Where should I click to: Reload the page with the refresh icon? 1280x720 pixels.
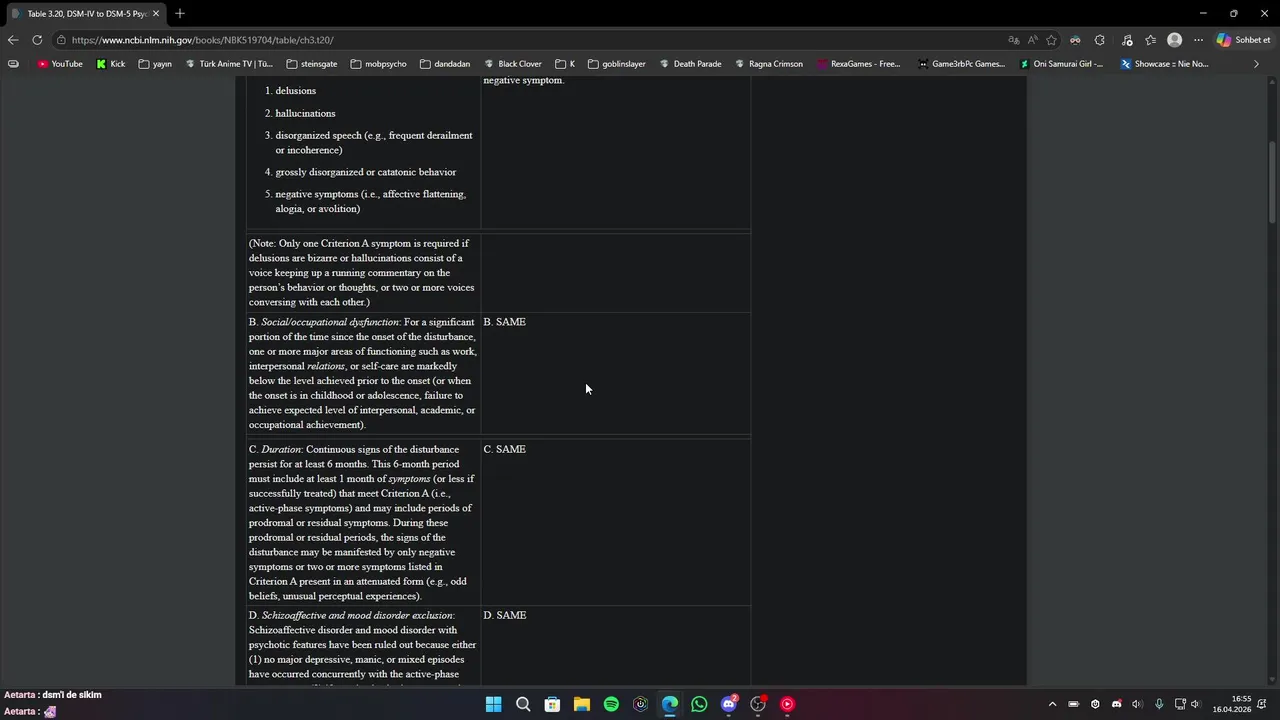[x=37, y=40]
